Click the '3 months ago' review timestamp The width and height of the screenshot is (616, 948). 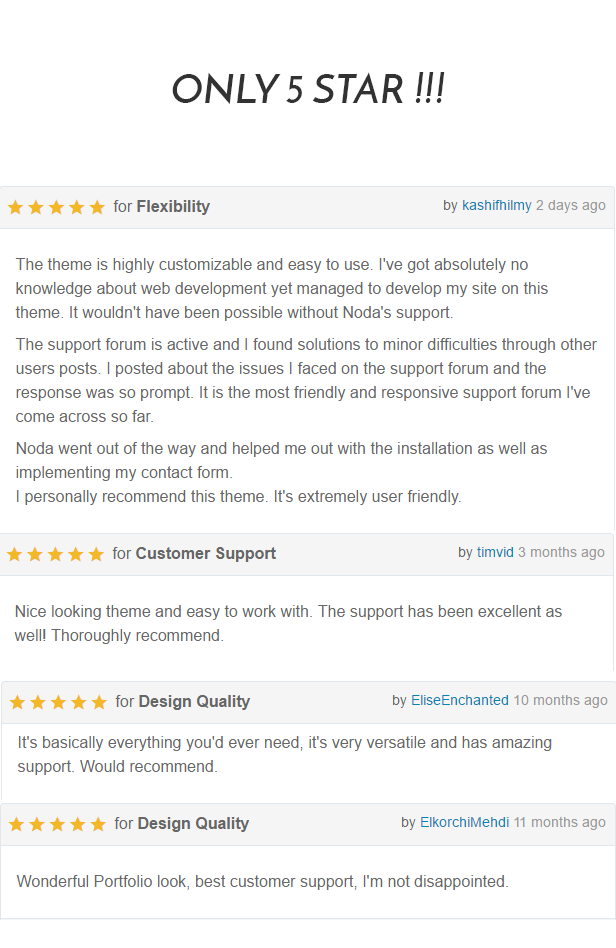coord(561,552)
